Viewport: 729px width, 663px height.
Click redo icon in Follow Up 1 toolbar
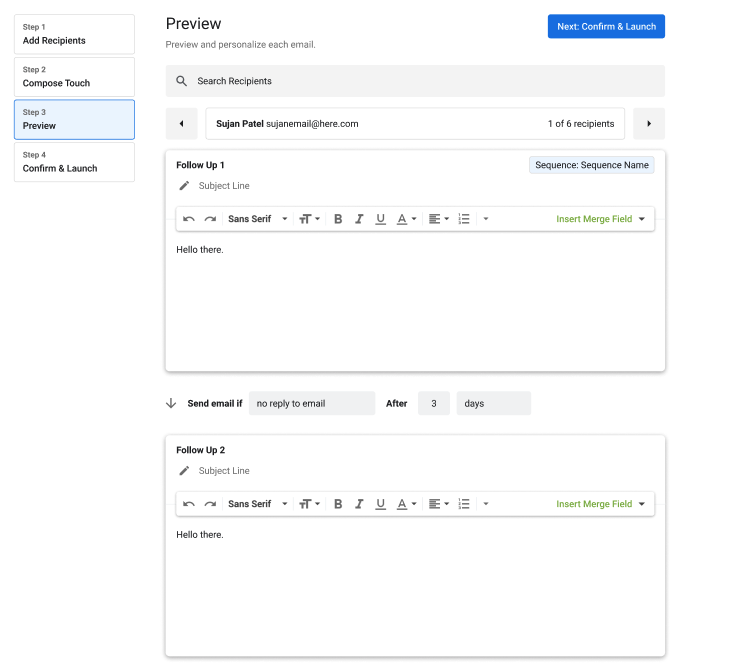[x=210, y=219]
